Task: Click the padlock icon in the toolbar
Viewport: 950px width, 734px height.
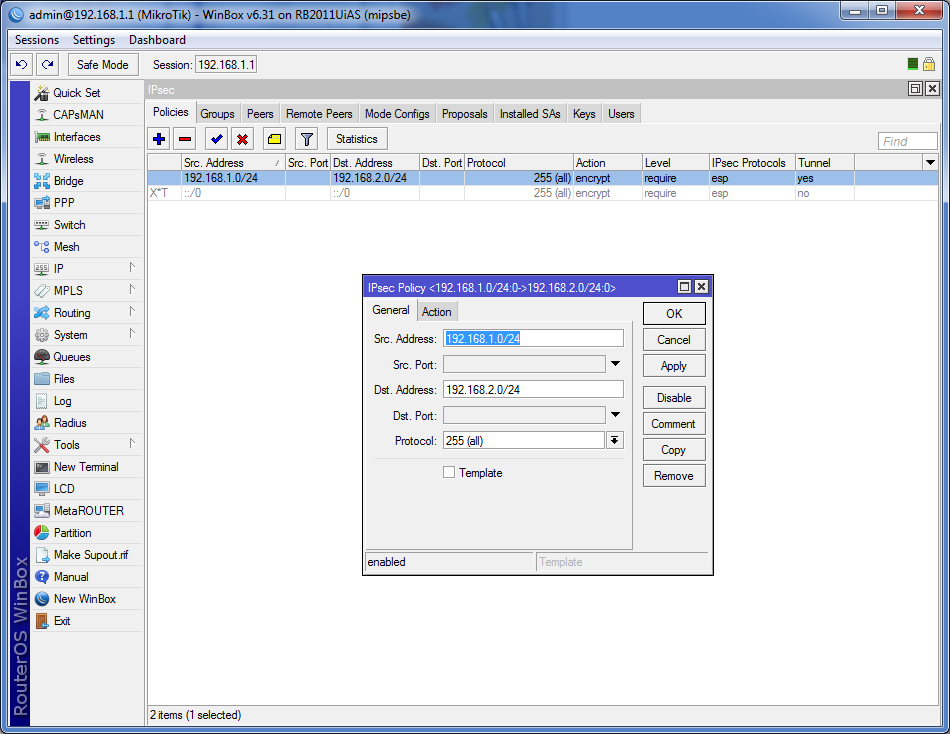Action: [928, 64]
